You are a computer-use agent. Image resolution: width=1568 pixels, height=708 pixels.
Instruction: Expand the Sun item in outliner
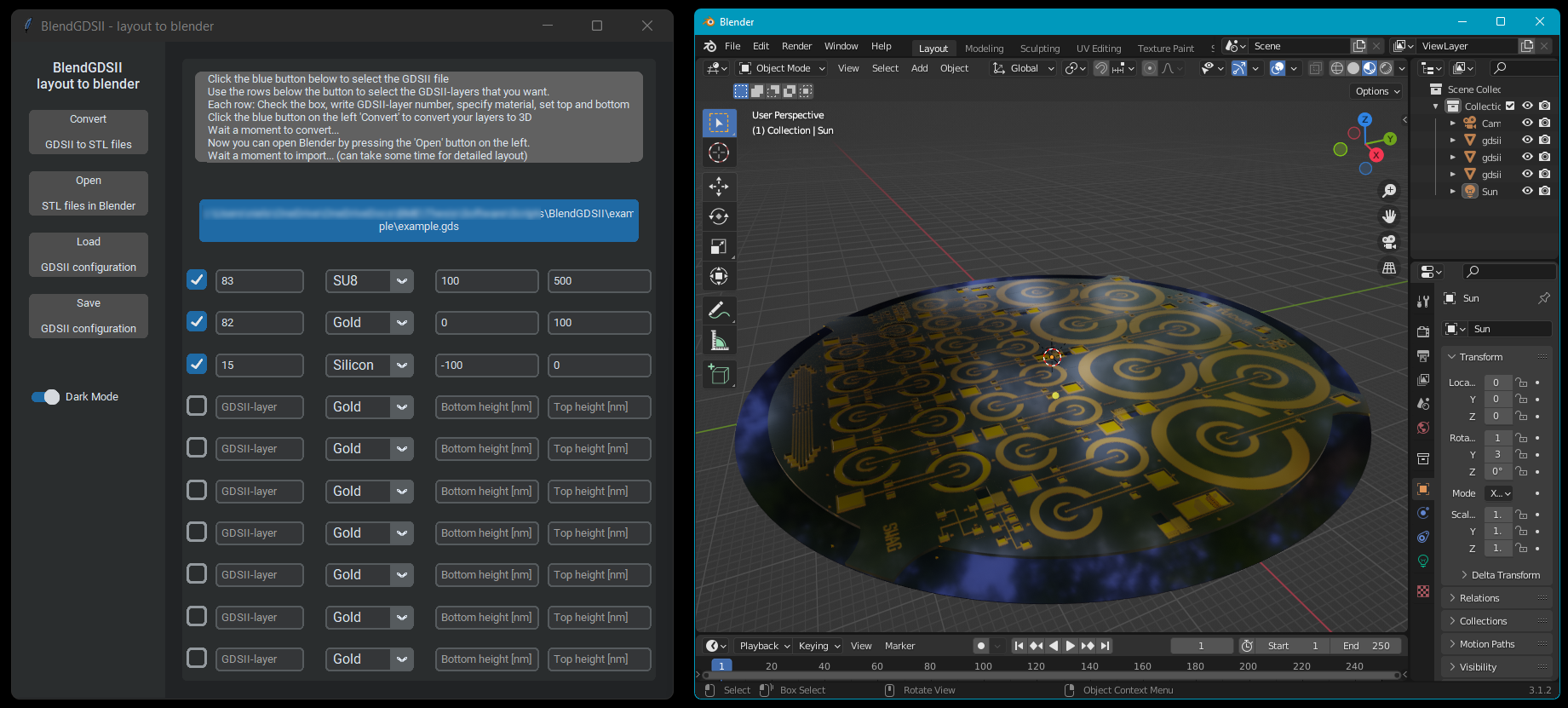1453,192
